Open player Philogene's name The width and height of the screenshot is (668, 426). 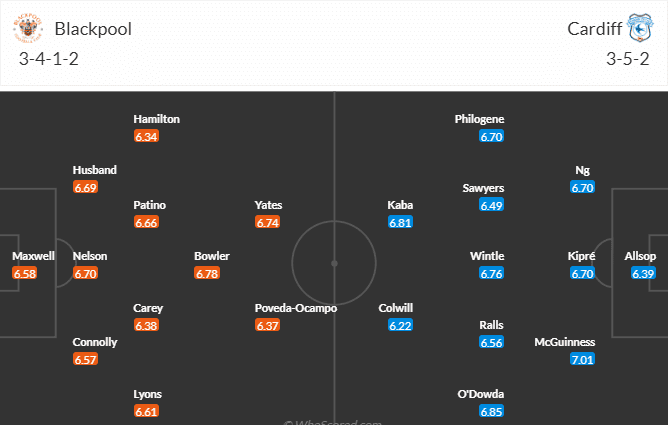coord(480,119)
